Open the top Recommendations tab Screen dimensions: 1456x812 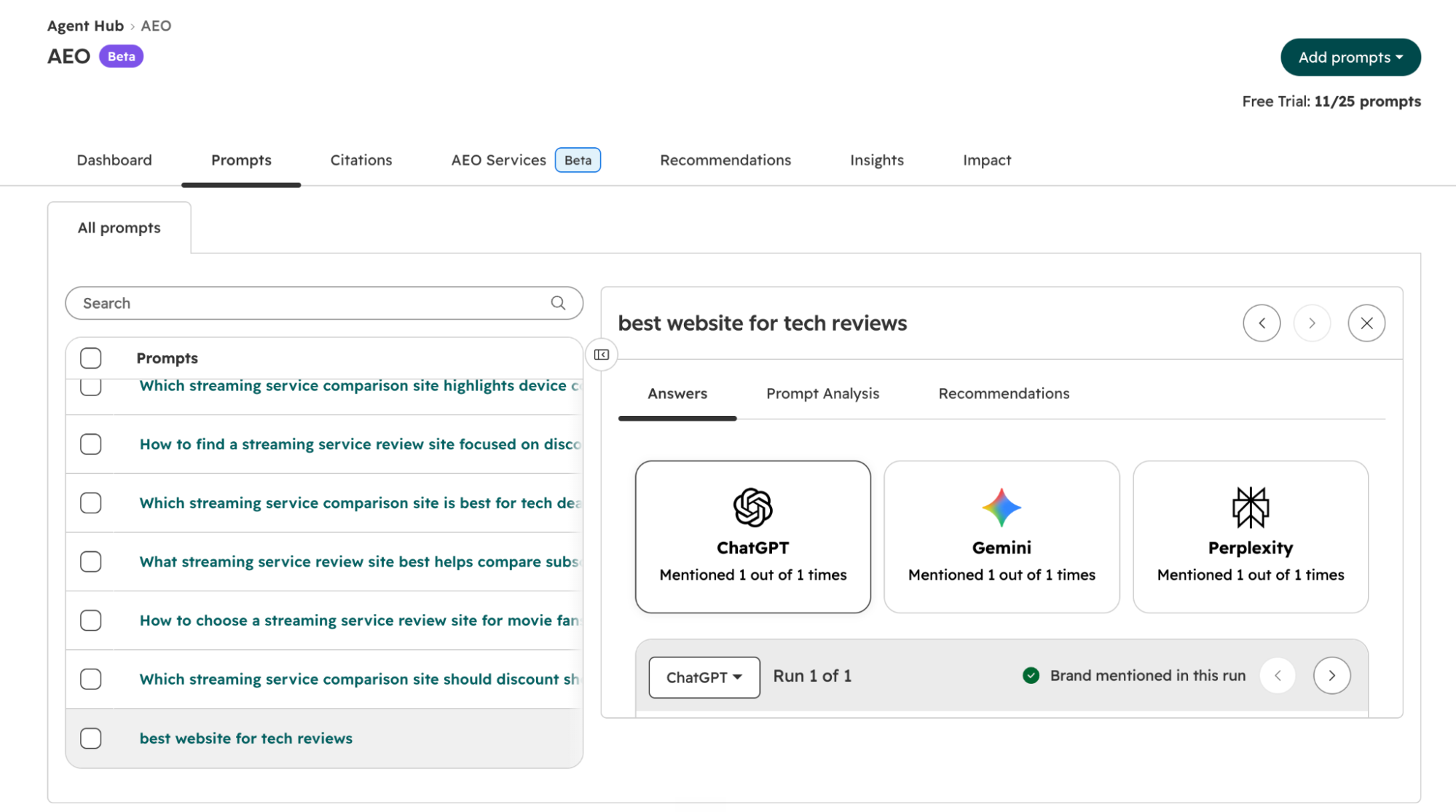coord(725,160)
